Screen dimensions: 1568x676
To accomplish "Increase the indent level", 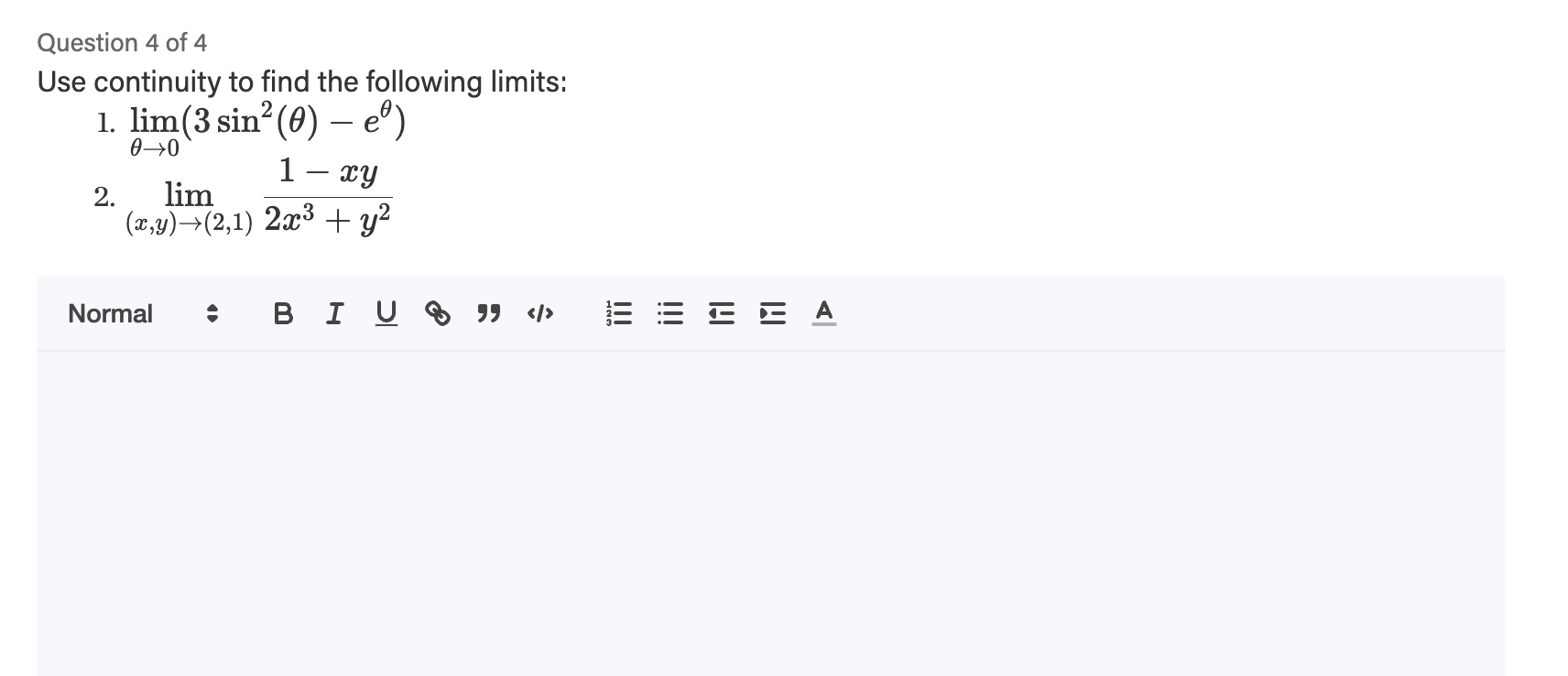I will (x=770, y=314).
